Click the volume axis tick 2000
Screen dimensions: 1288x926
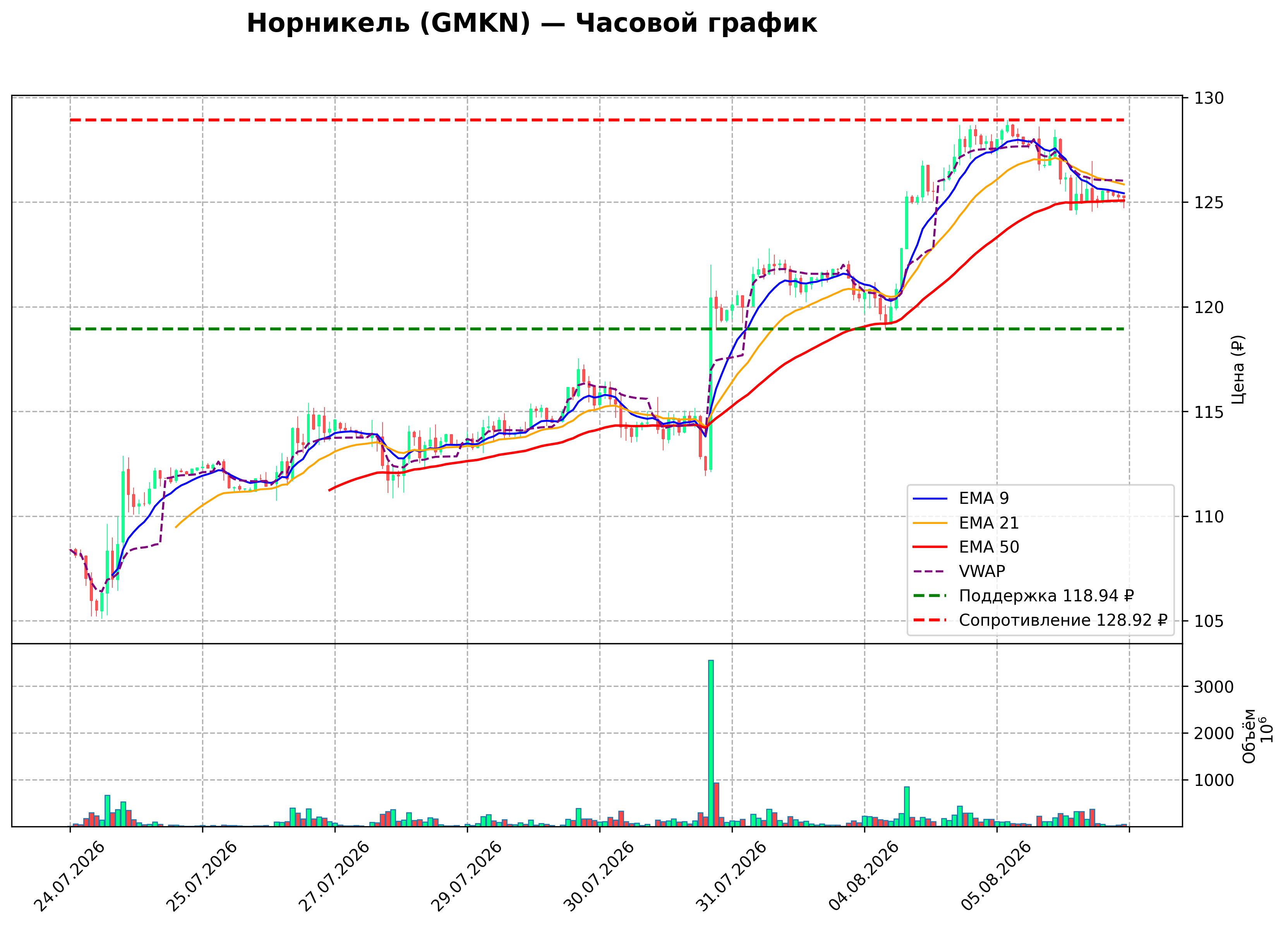(1214, 734)
